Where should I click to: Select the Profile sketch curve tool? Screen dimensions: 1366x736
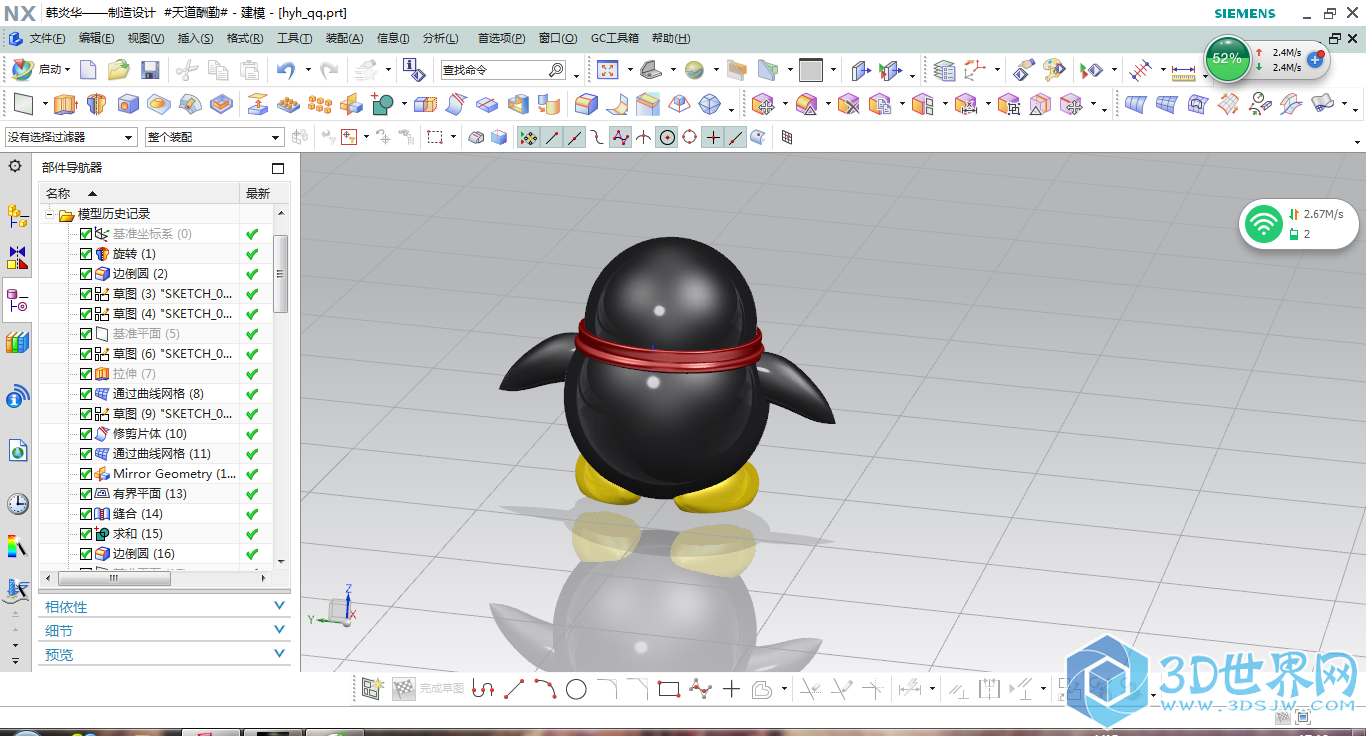[x=483, y=689]
